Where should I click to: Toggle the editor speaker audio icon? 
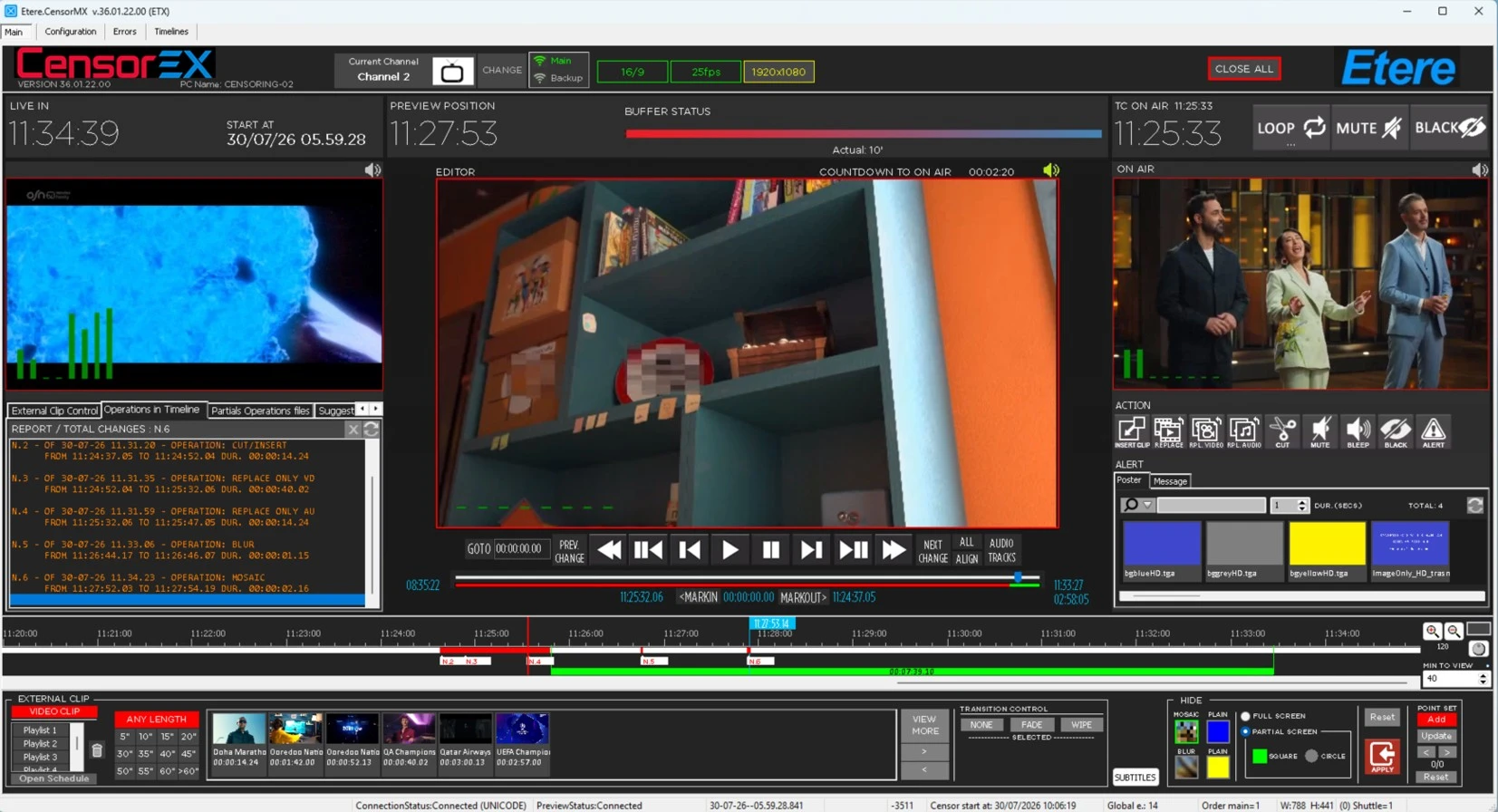click(1051, 170)
